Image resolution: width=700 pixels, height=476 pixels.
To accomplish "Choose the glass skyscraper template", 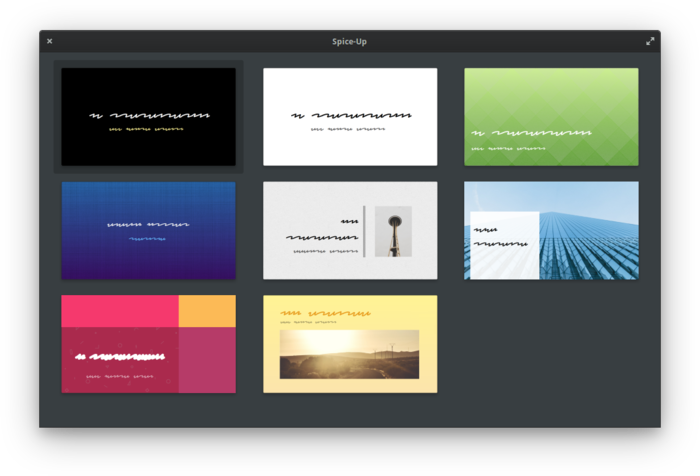I will [x=551, y=230].
